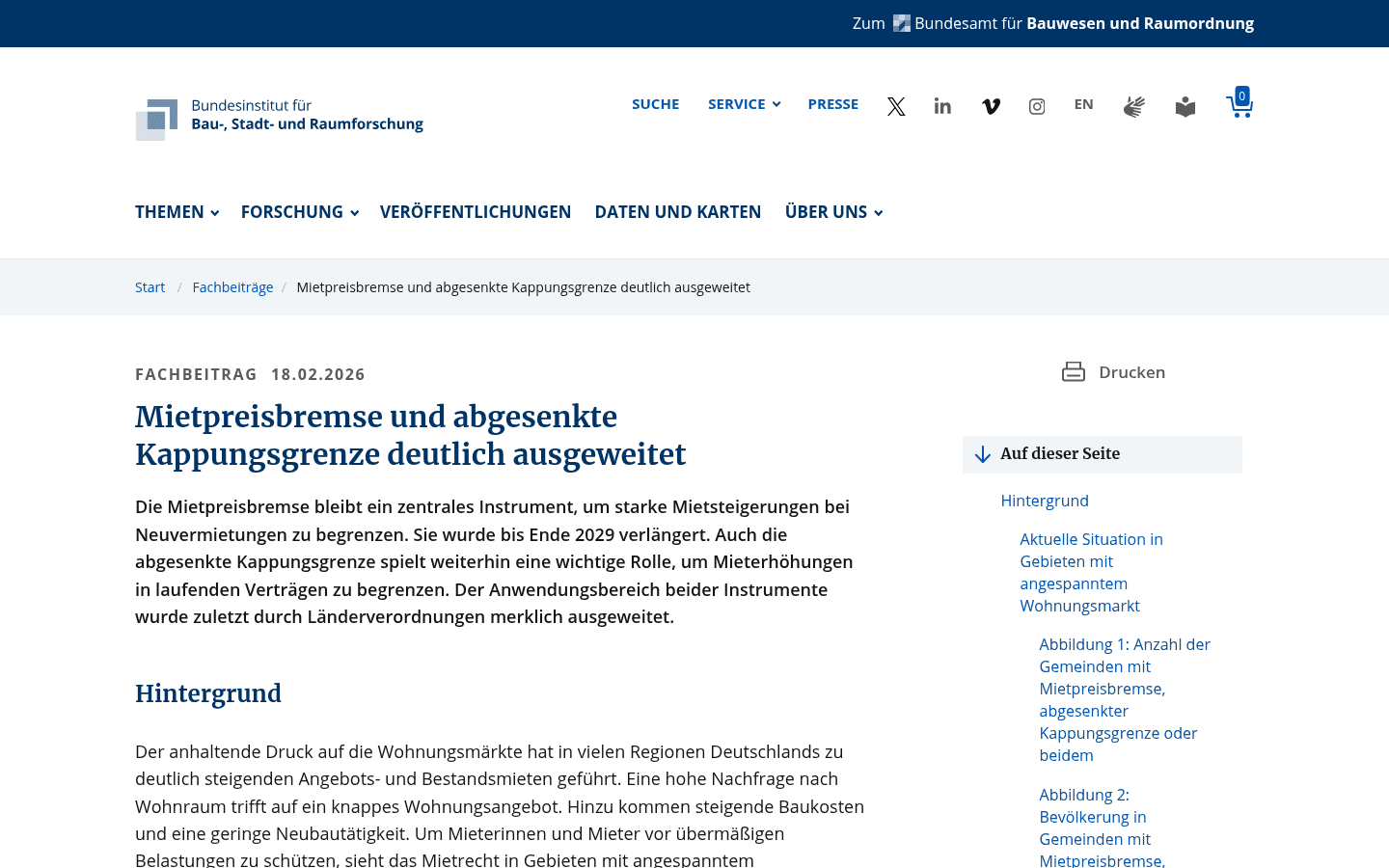Click the BBSR logo icon

(156, 120)
